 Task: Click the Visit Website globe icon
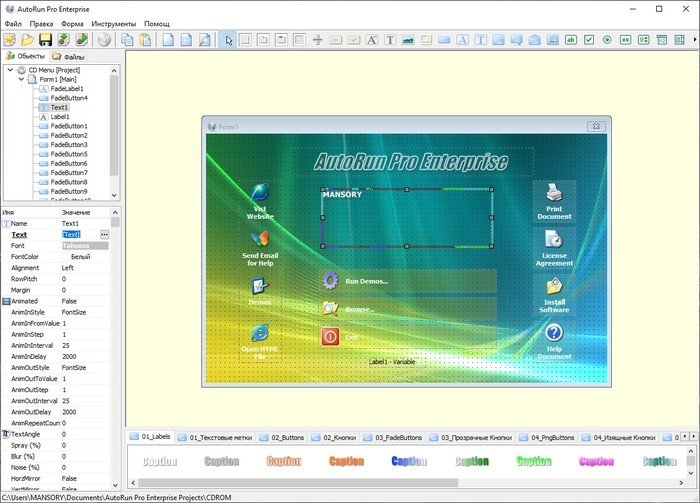pos(260,193)
